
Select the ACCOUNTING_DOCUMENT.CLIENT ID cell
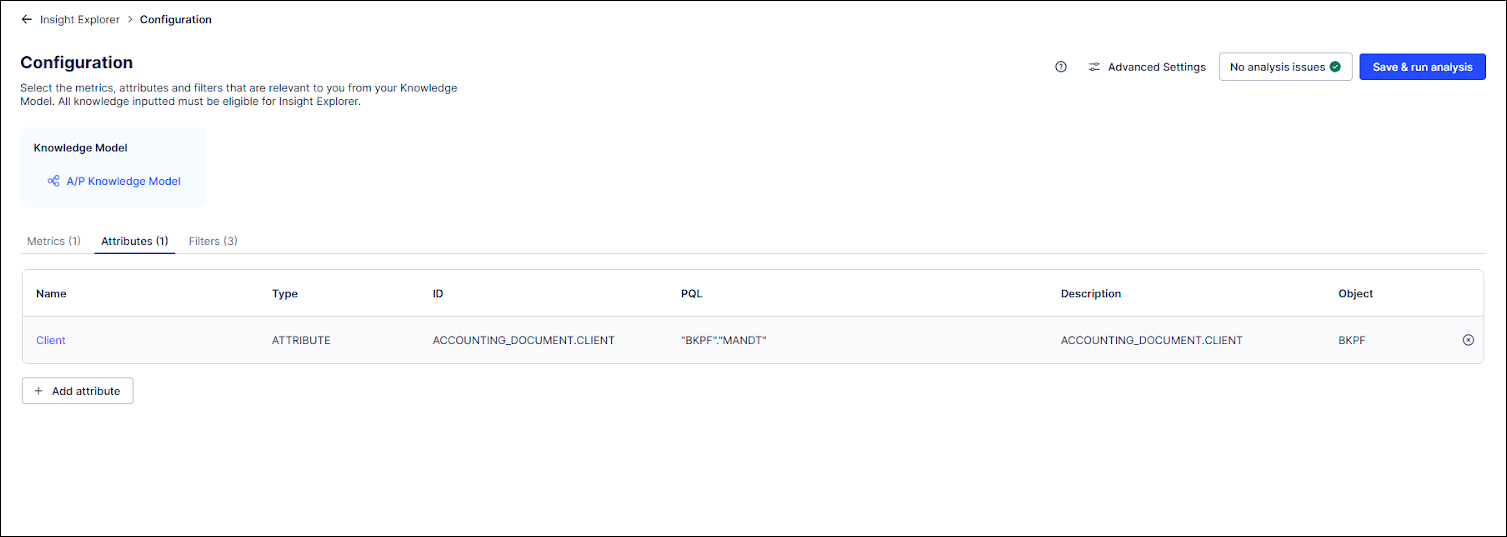tap(523, 340)
